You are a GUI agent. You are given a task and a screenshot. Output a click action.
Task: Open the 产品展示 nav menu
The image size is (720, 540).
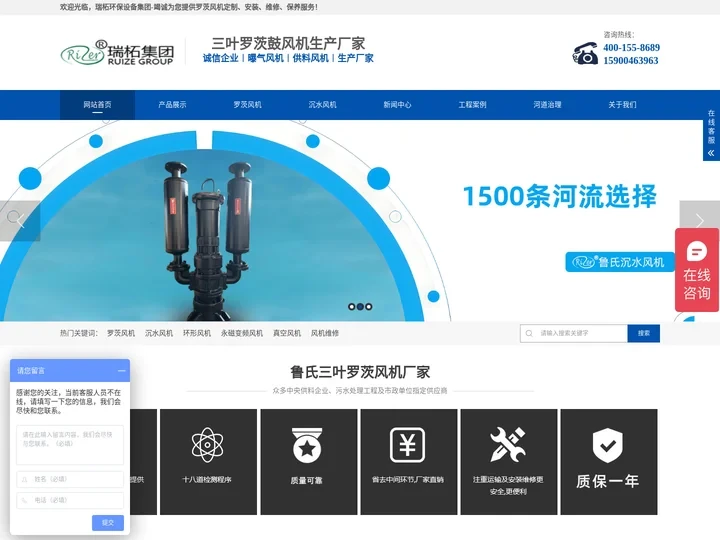coord(172,105)
